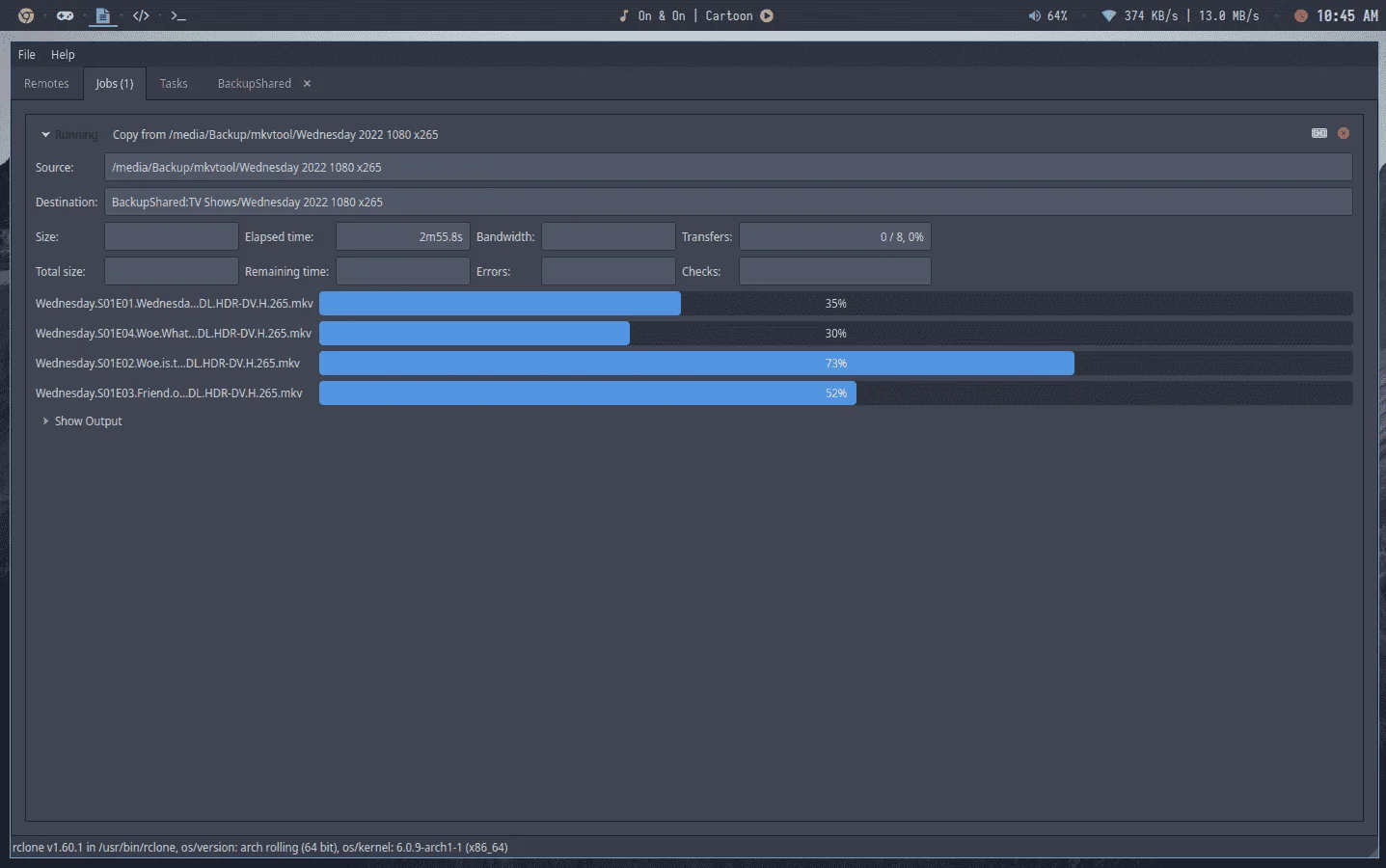Click the Size value field
This screenshot has width=1386, height=868.
171,236
